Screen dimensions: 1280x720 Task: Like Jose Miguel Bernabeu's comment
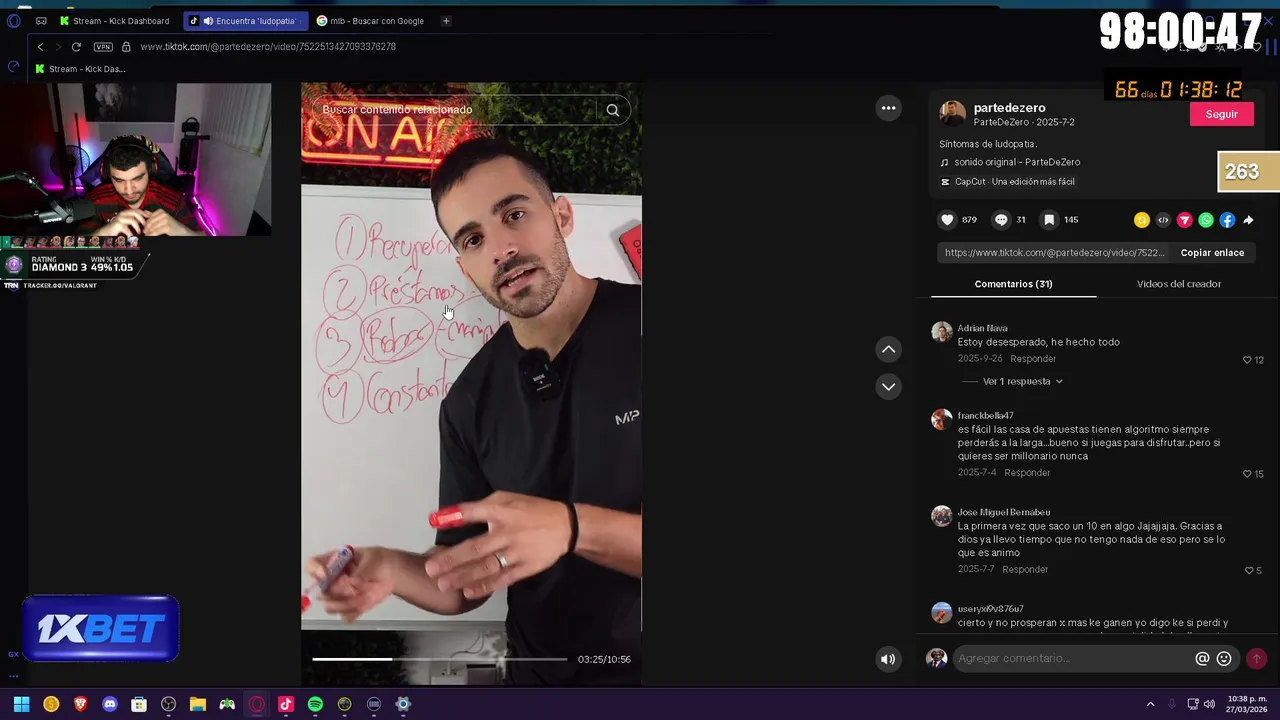click(x=1249, y=571)
